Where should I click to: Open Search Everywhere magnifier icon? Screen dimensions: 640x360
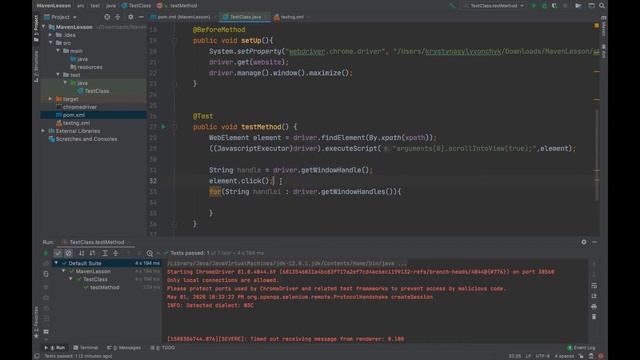602,6
